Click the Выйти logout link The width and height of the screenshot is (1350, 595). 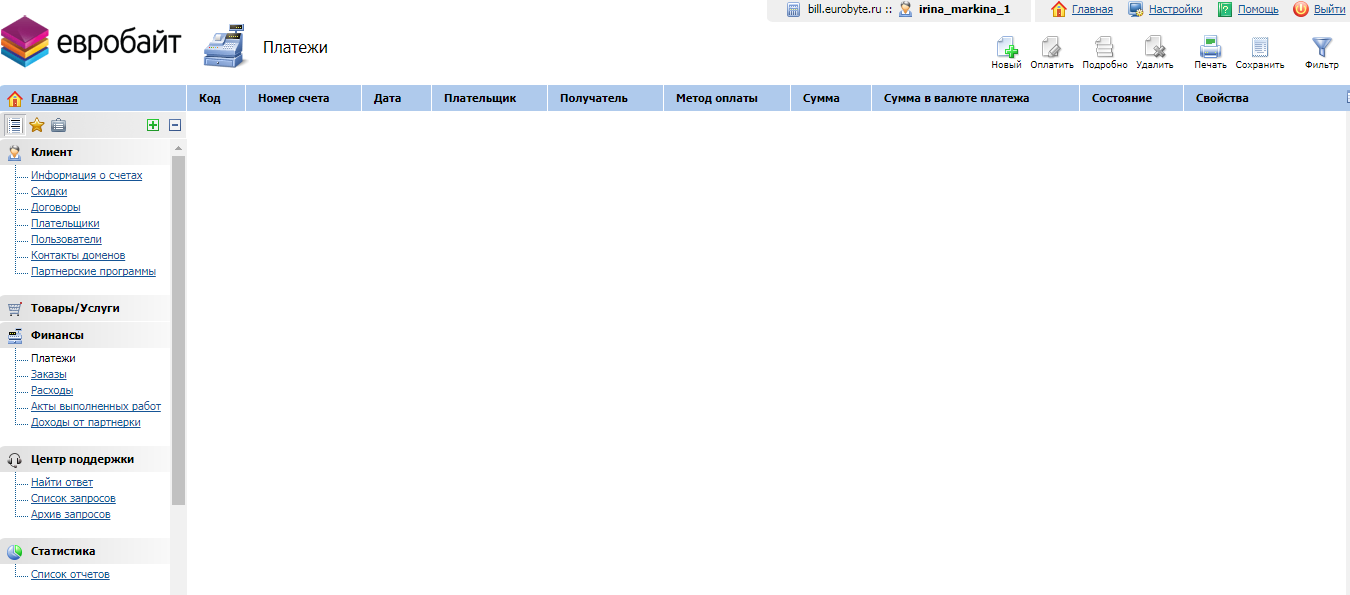(1329, 9)
